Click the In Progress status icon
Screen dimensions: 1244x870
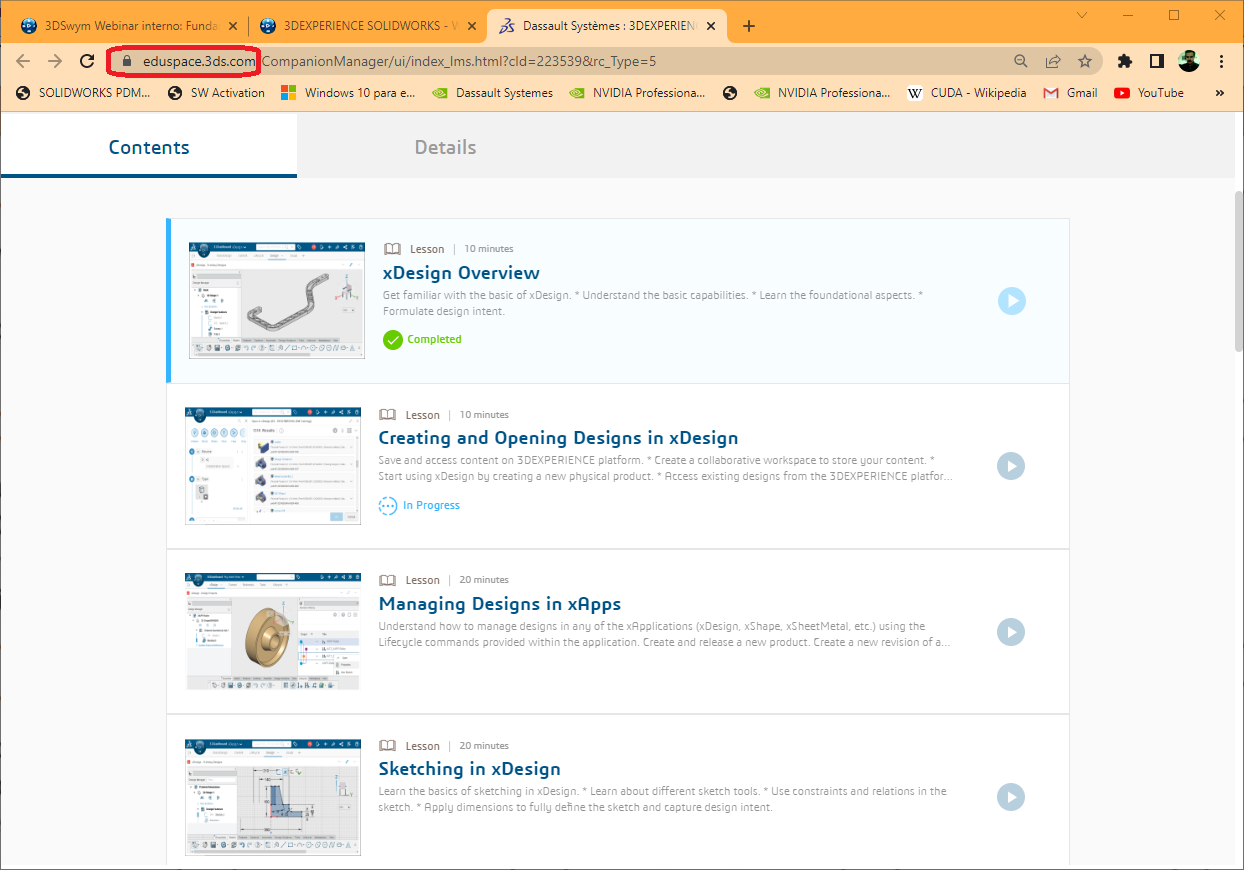click(388, 506)
